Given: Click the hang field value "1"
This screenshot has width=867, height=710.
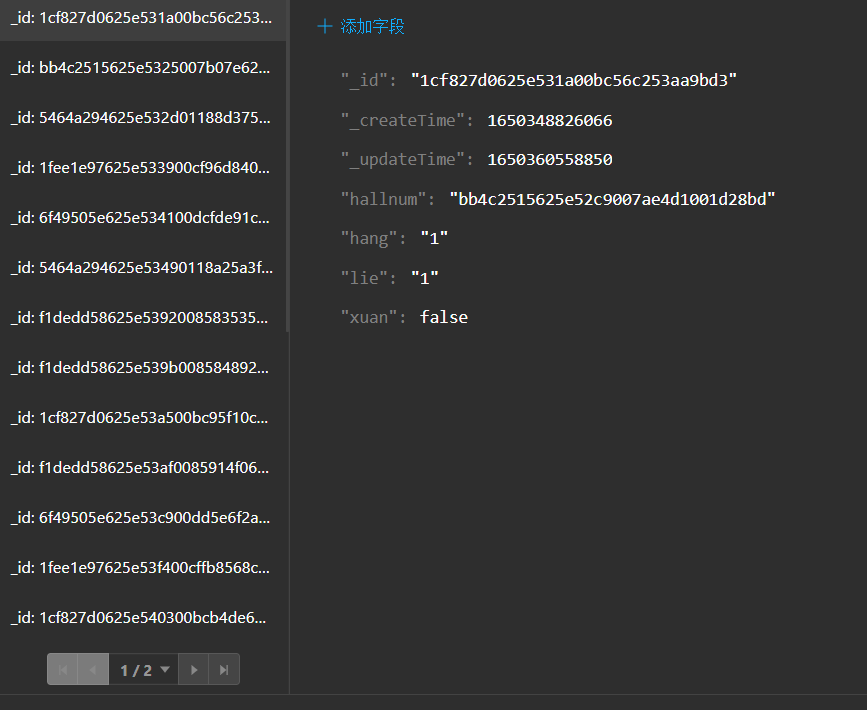Looking at the screenshot, I should [x=434, y=239].
